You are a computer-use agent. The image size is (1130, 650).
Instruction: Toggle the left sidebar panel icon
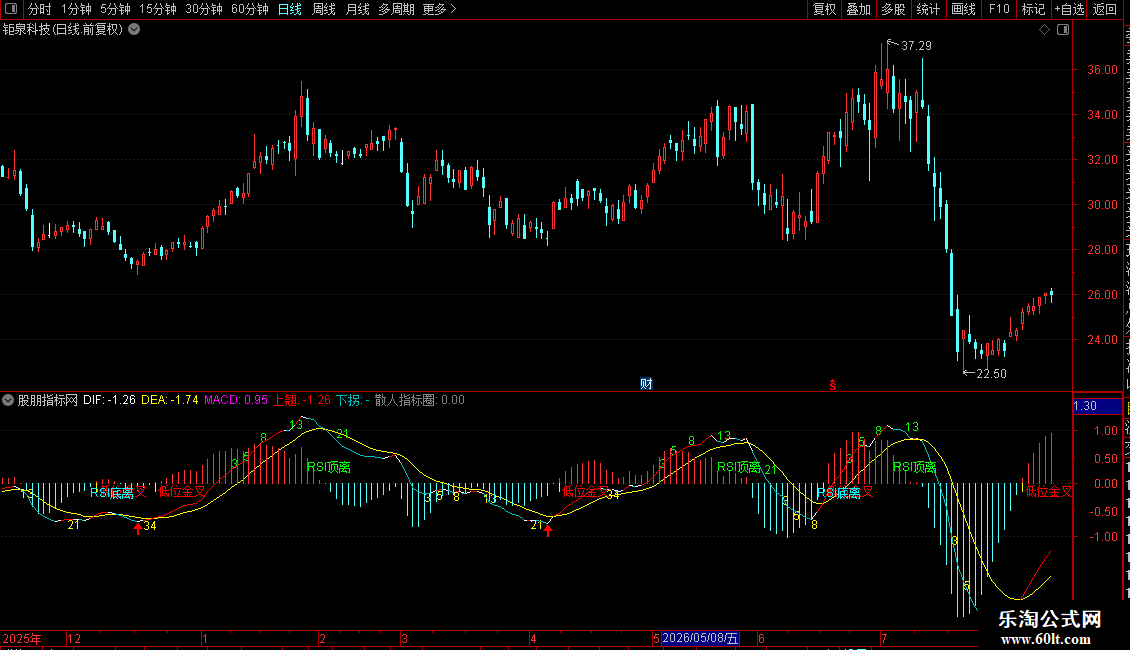11,9
